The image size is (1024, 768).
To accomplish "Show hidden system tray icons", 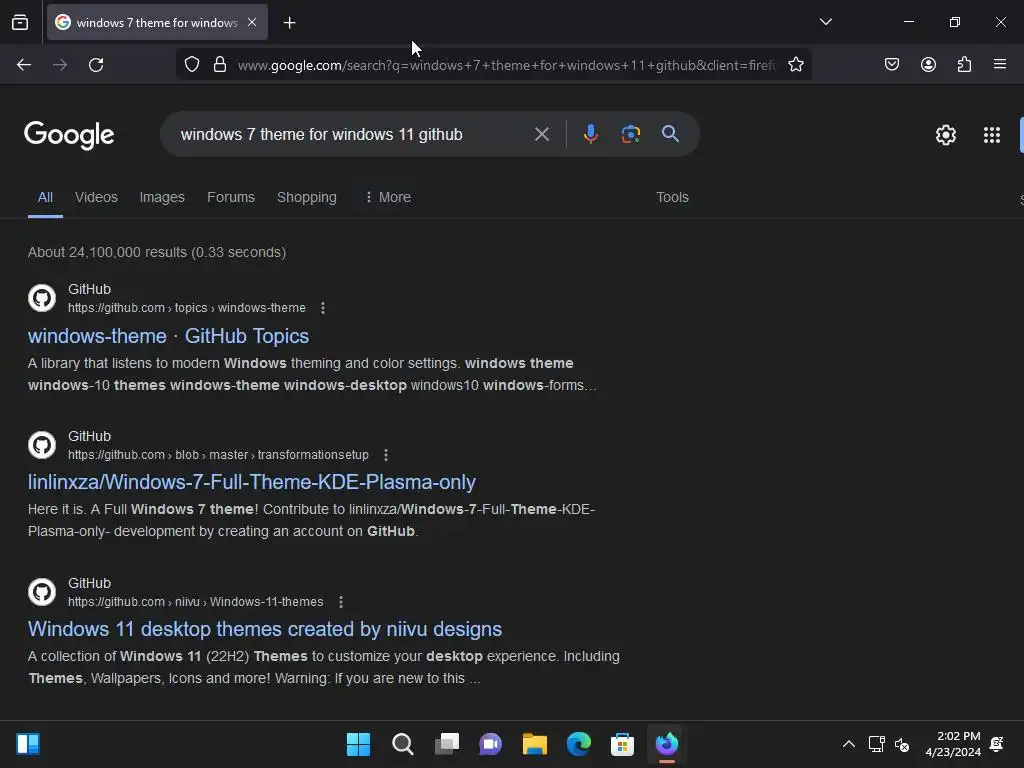I will [x=848, y=744].
